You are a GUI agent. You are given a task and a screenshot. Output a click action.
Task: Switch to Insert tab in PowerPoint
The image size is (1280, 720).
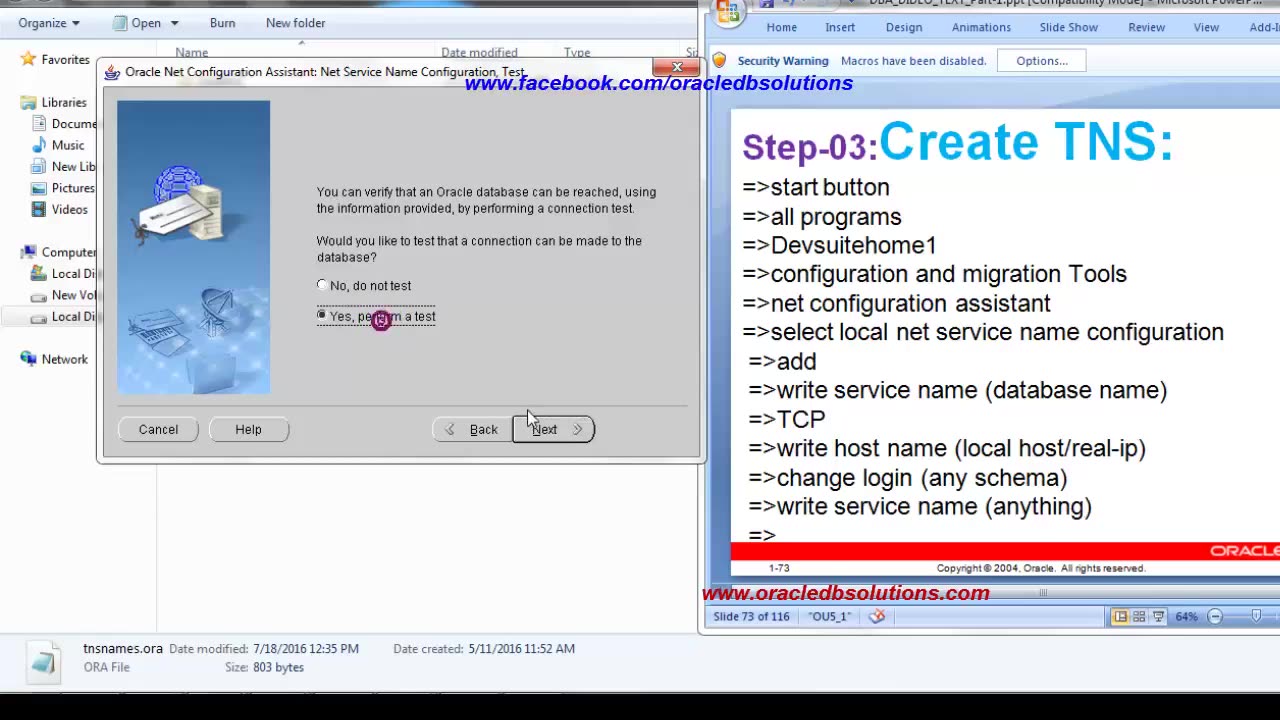(840, 27)
